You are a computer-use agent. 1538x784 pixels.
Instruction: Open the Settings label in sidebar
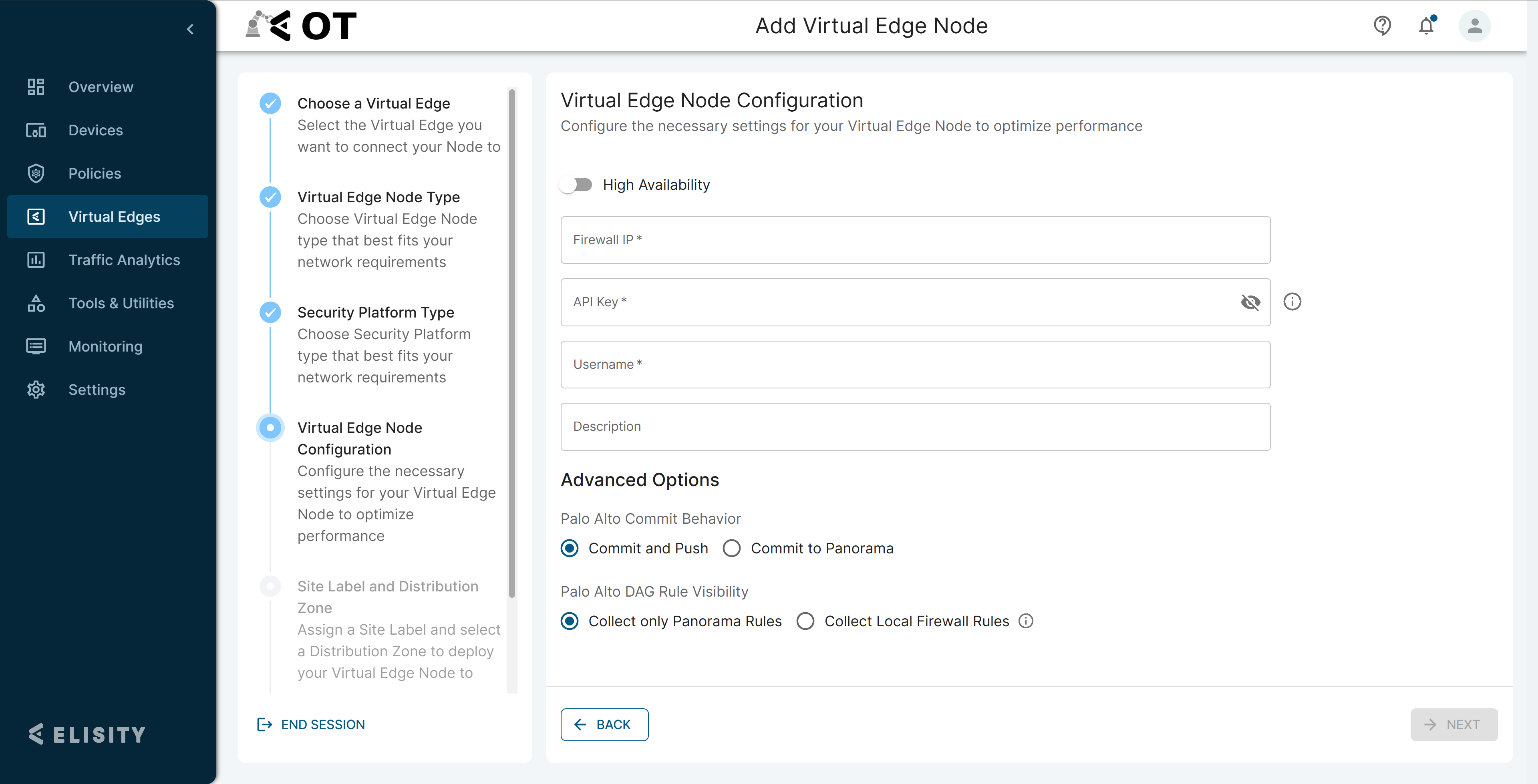point(97,389)
